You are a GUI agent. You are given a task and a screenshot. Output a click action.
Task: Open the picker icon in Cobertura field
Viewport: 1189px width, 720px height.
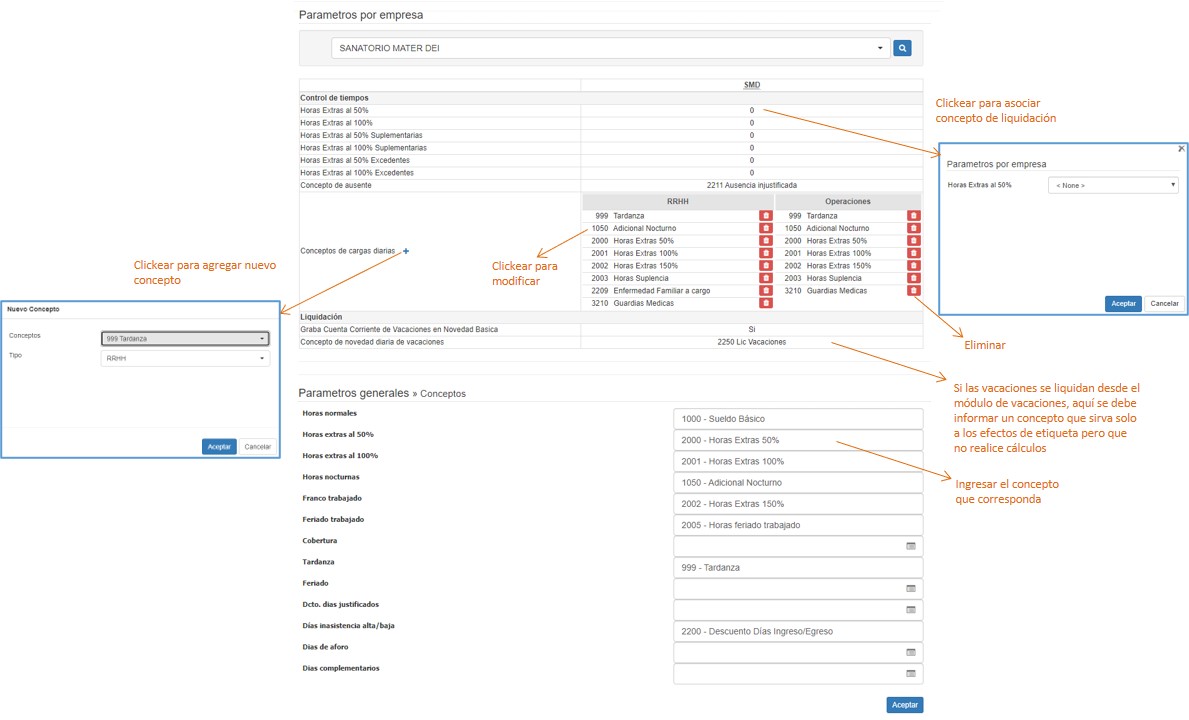click(911, 546)
